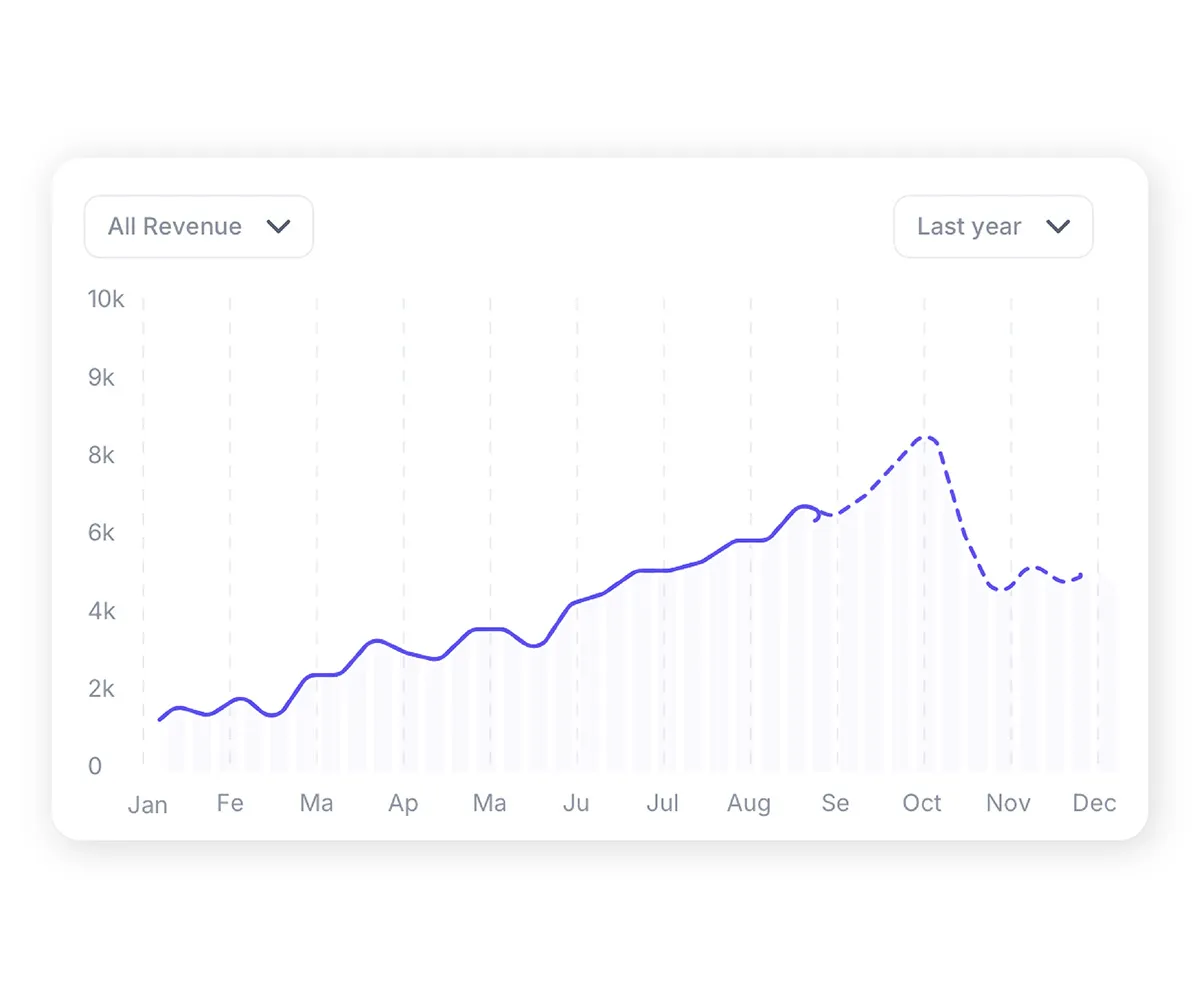Viewport: 1200px width, 998px height.
Task: Select the Oct label below the chart
Action: coord(921,803)
